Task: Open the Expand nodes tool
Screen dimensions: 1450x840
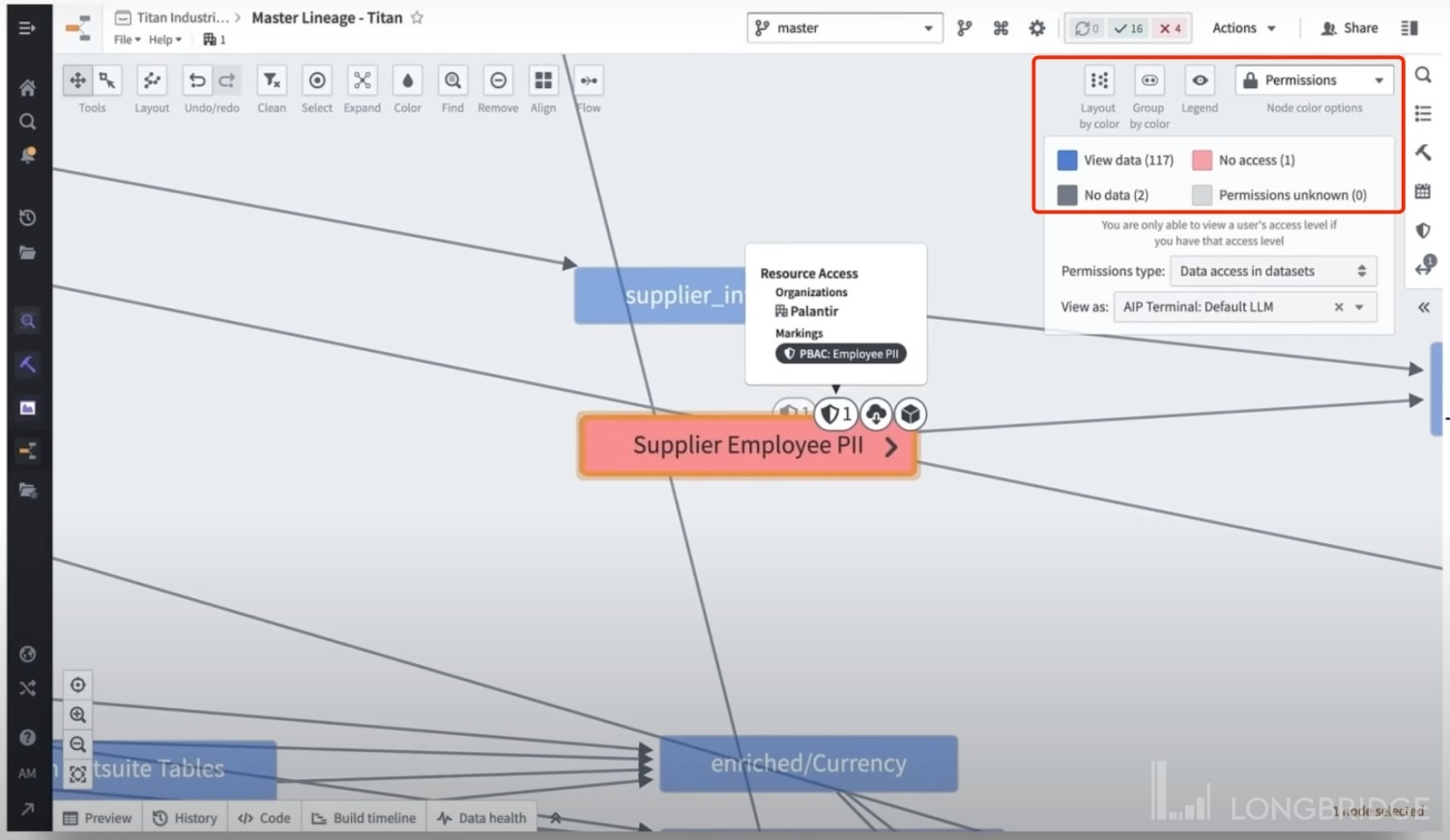Action: coord(362,80)
